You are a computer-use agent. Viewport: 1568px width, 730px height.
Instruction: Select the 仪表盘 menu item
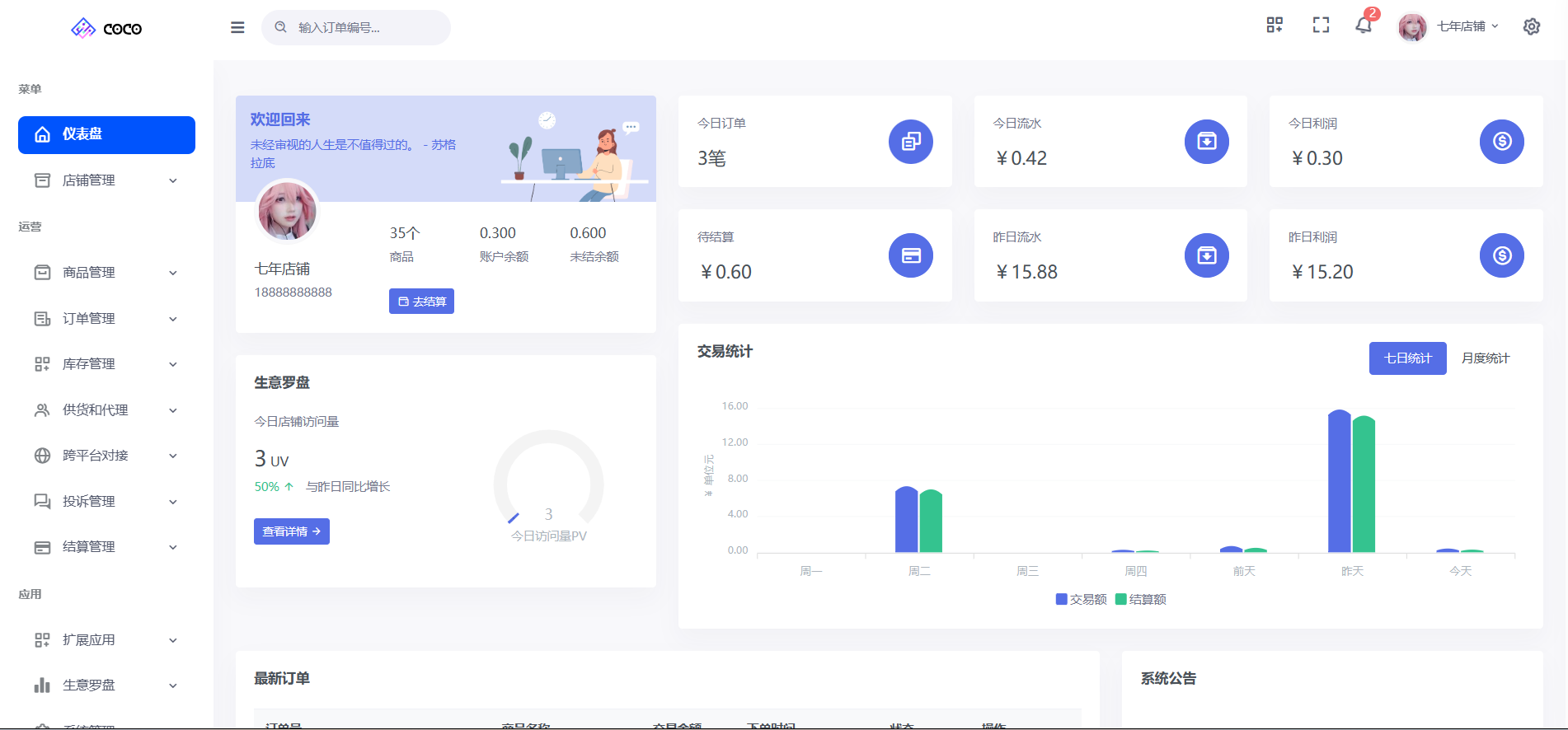pos(106,134)
